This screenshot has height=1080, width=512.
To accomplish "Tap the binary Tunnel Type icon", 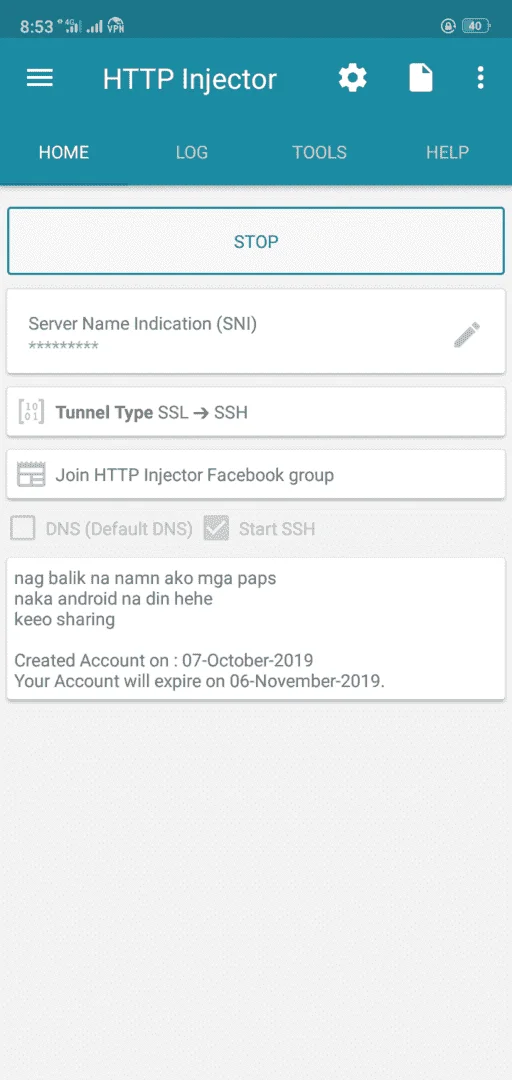I will [31, 413].
